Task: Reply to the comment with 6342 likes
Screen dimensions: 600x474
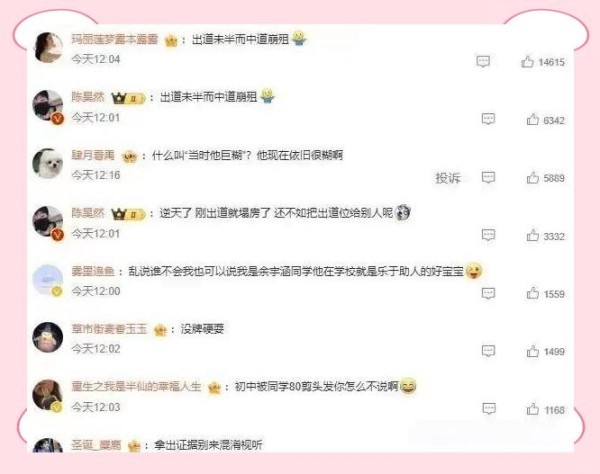Action: click(x=488, y=119)
